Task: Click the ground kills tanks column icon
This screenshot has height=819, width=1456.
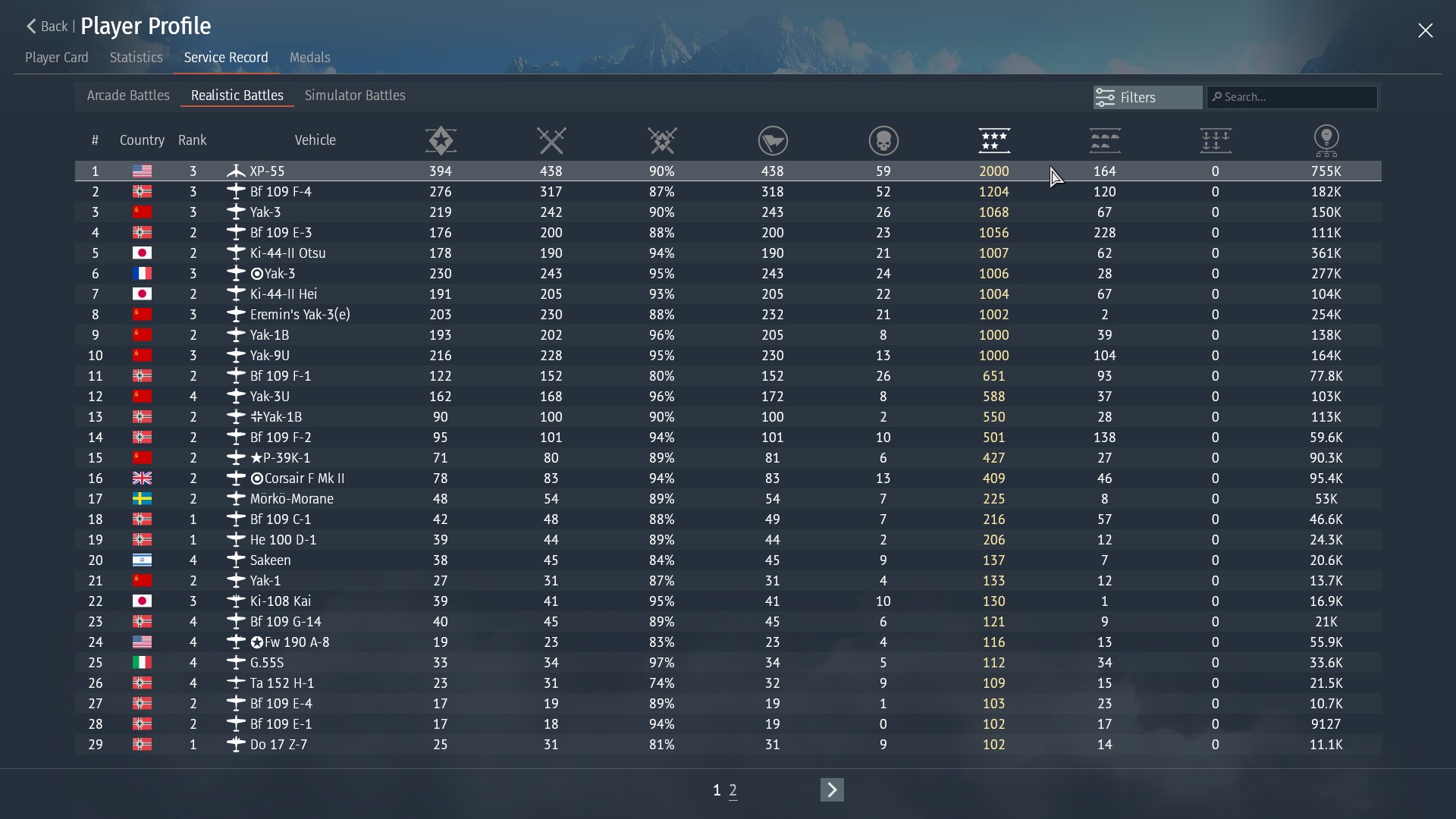Action: pyautogui.click(x=1105, y=140)
